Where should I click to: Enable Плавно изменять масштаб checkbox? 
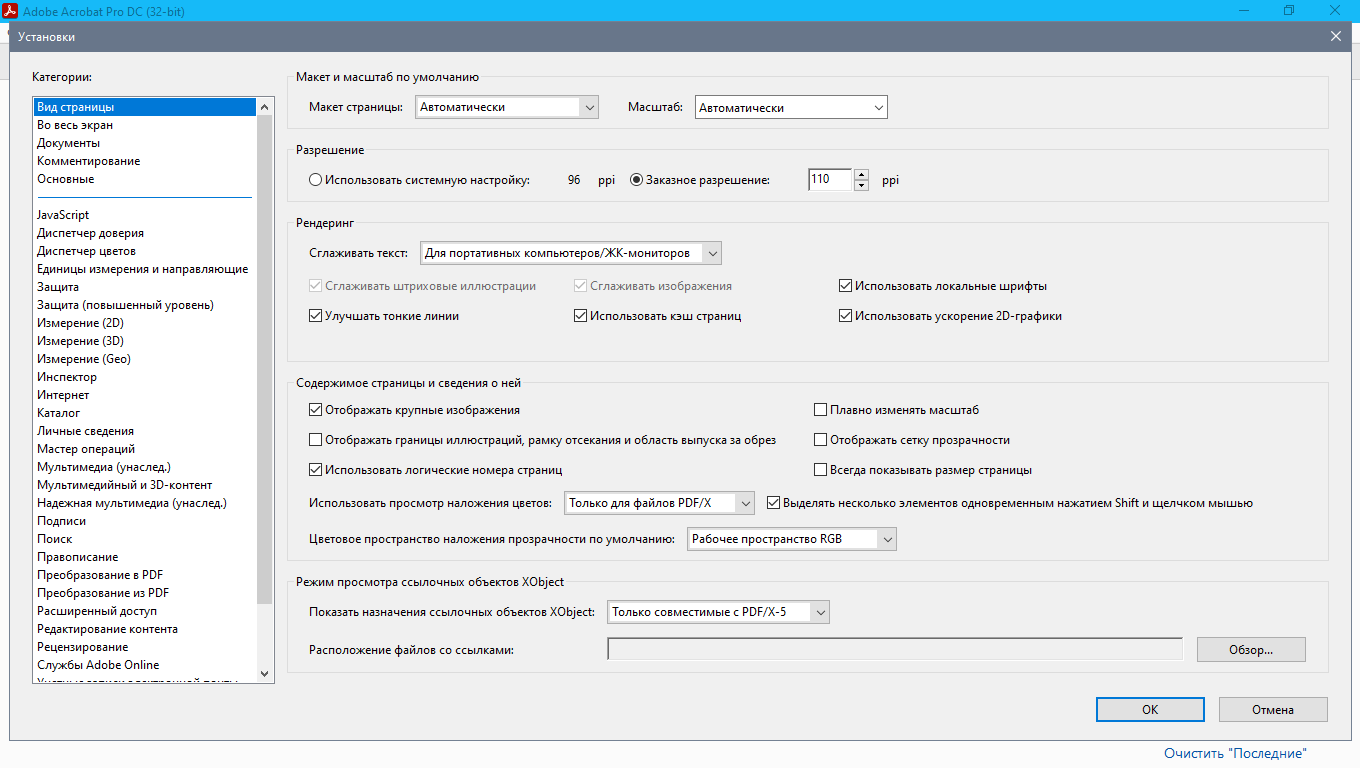click(x=820, y=410)
